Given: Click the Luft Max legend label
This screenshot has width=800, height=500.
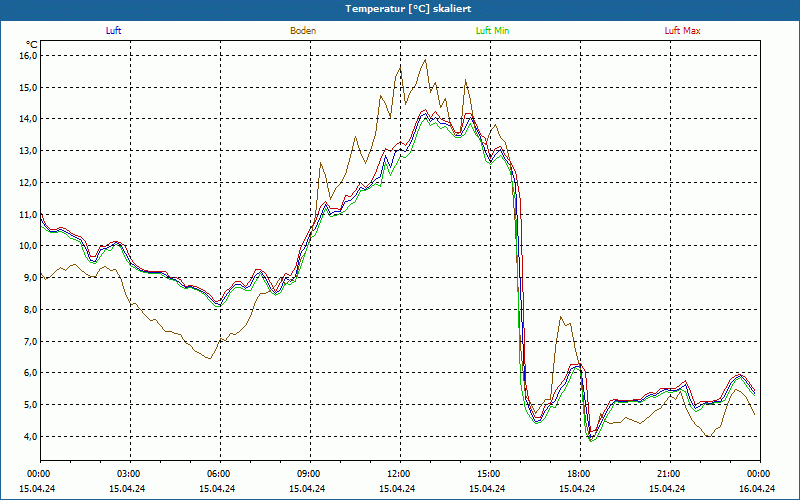Looking at the screenshot, I should (682, 31).
